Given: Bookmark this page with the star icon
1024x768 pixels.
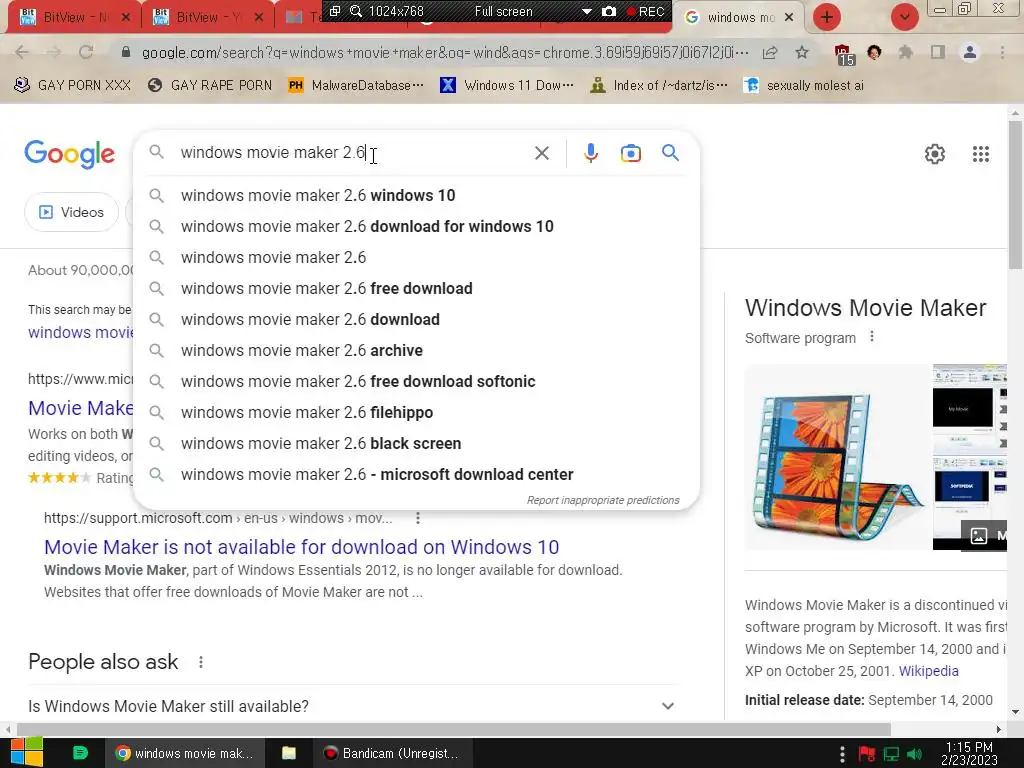Looking at the screenshot, I should [802, 52].
